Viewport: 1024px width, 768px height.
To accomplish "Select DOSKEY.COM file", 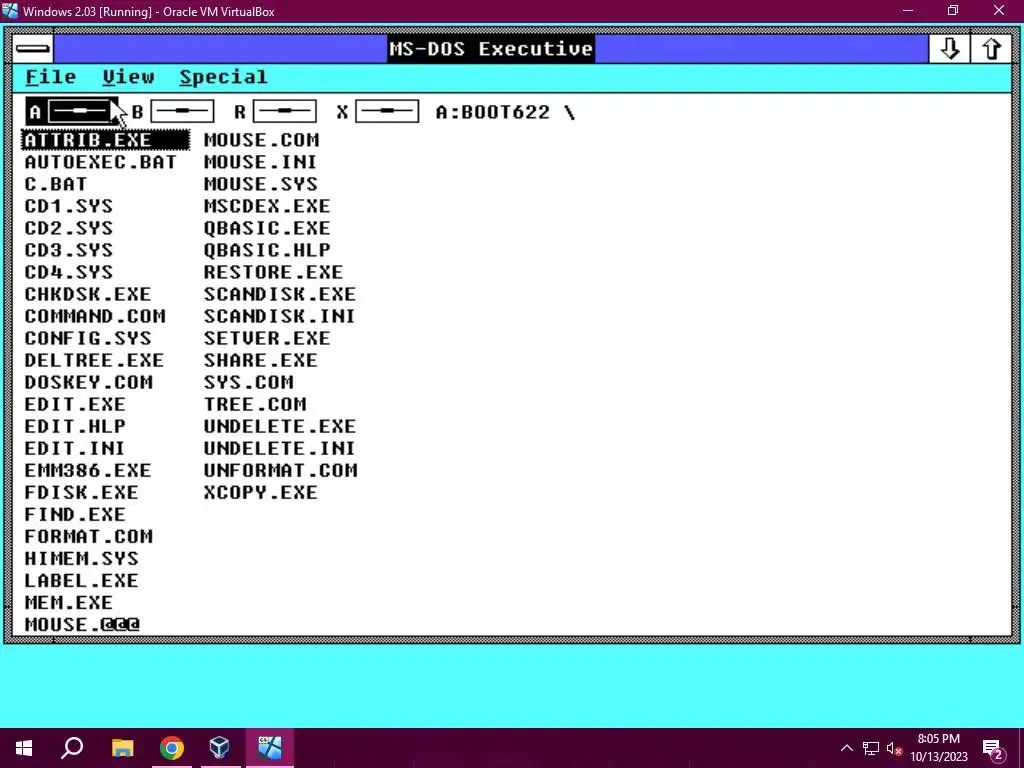I will (x=88, y=383).
